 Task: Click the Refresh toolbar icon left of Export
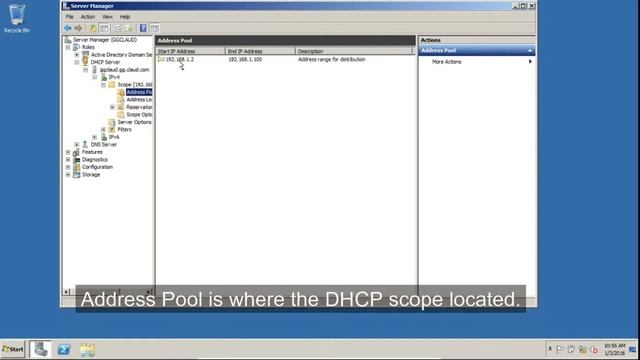coord(118,28)
